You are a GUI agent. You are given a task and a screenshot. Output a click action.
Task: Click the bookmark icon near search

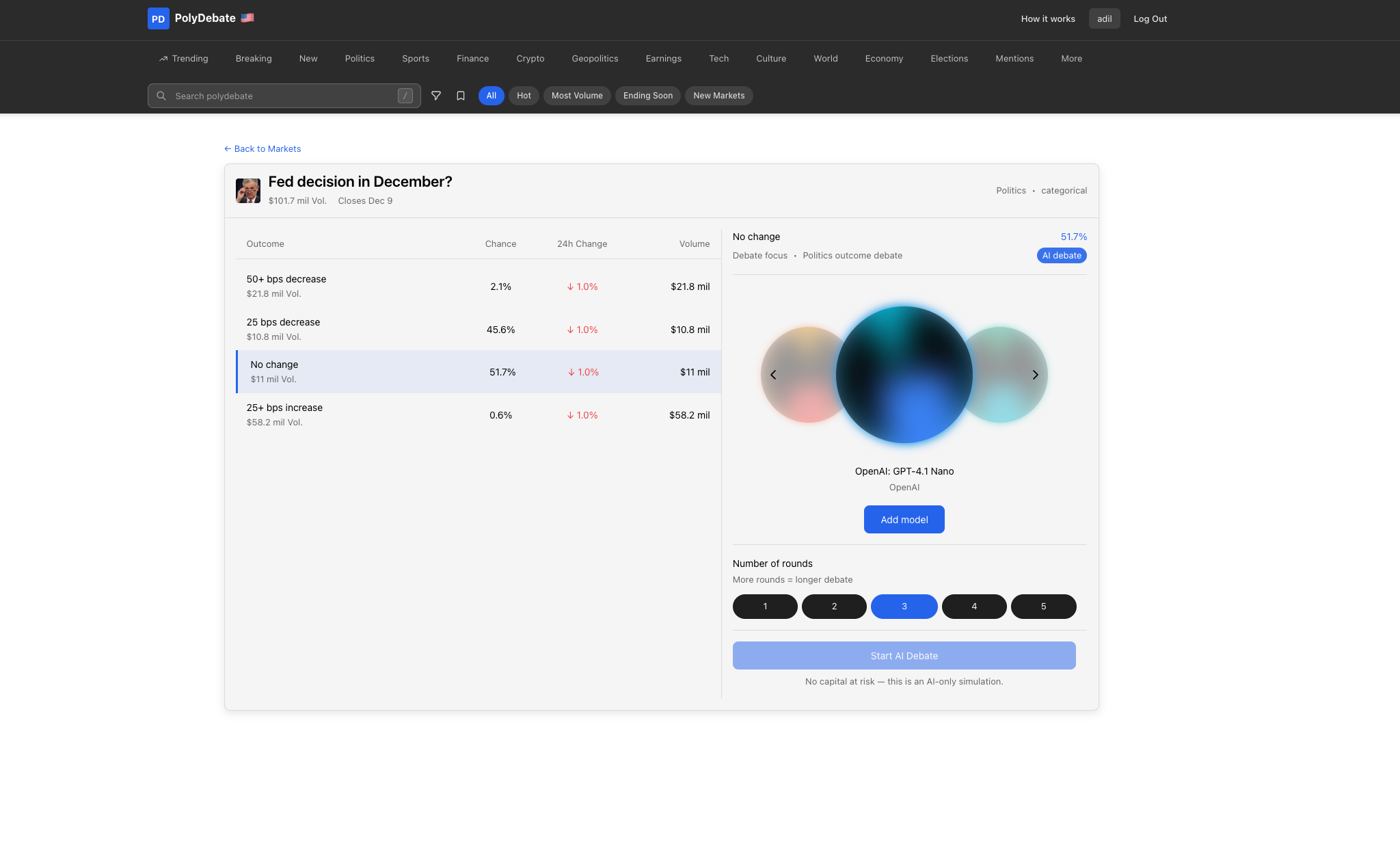[461, 96]
